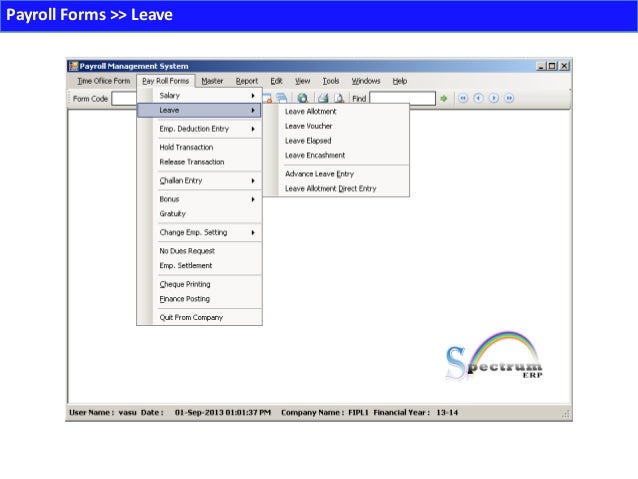Choose Hold Transaction
638x479 pixels.
pyautogui.click(x=199, y=147)
